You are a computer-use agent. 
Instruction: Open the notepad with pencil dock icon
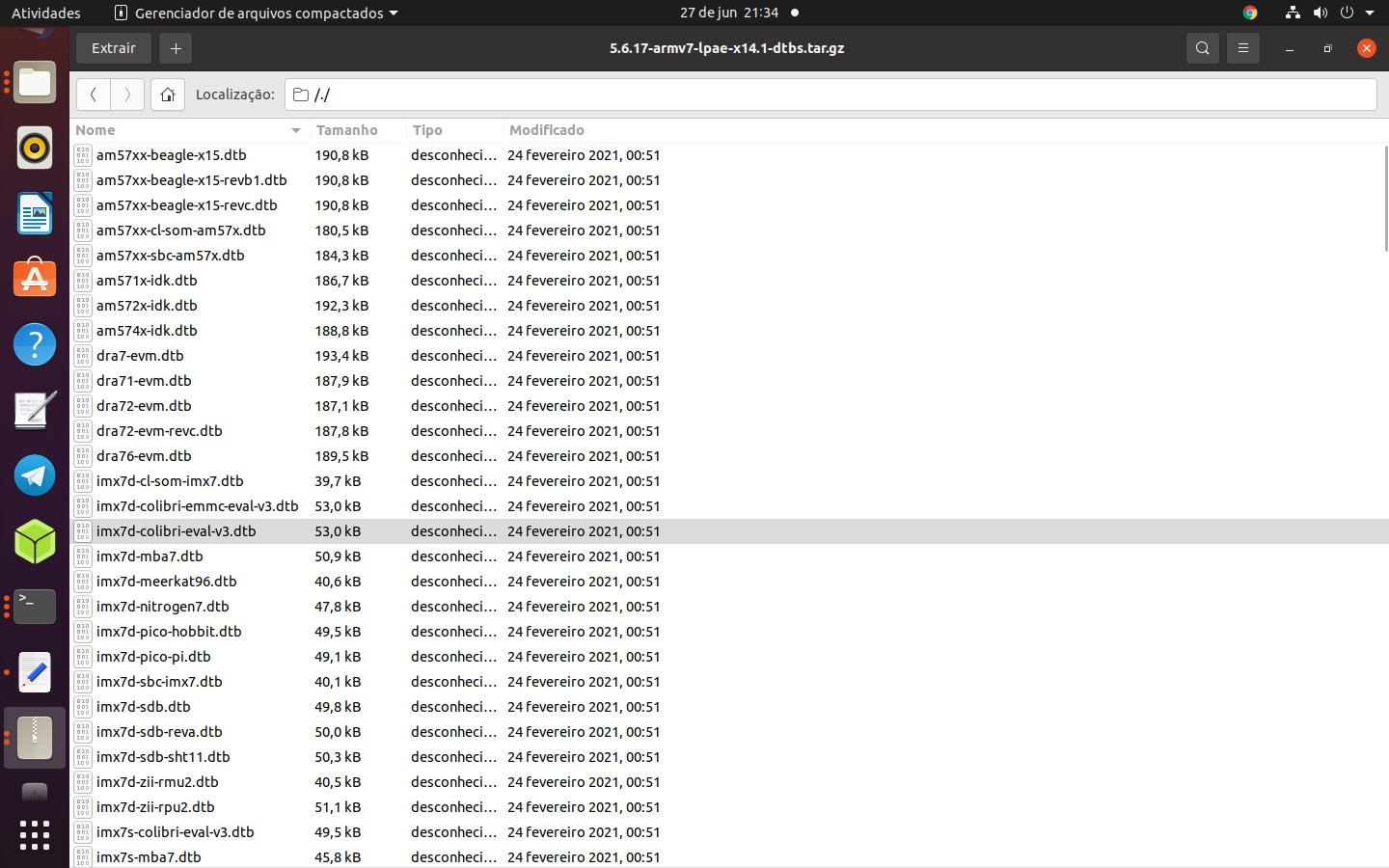[x=35, y=410]
